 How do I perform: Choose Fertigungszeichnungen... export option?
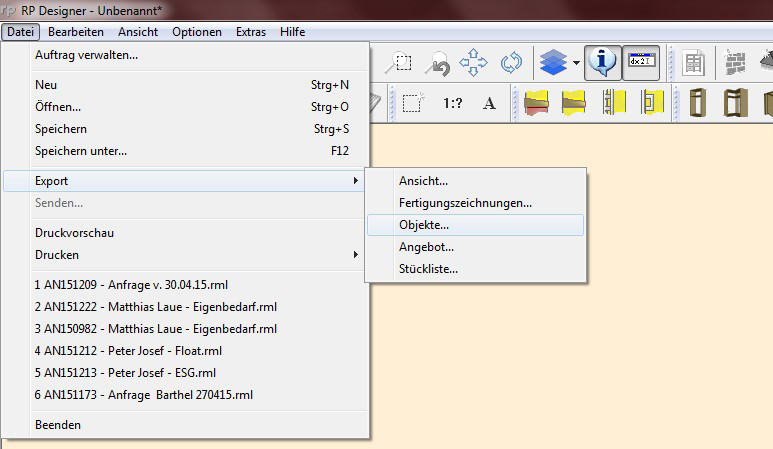(475, 203)
